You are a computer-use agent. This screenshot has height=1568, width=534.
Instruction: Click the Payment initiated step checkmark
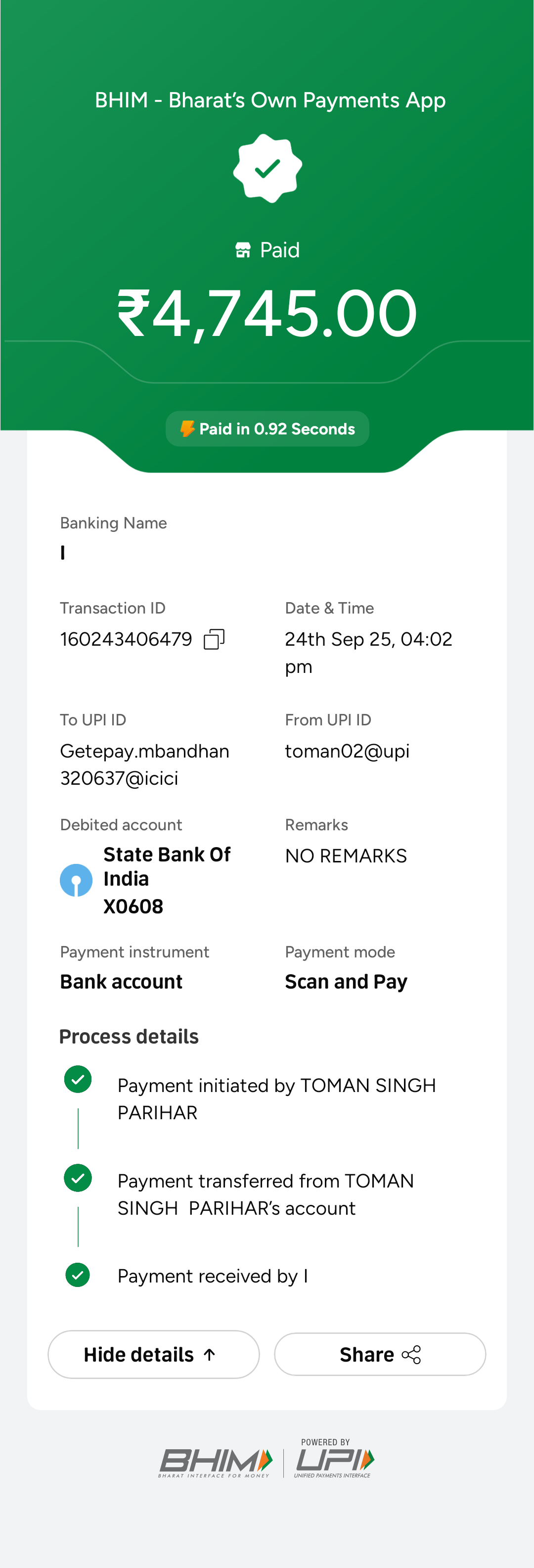click(78, 1079)
